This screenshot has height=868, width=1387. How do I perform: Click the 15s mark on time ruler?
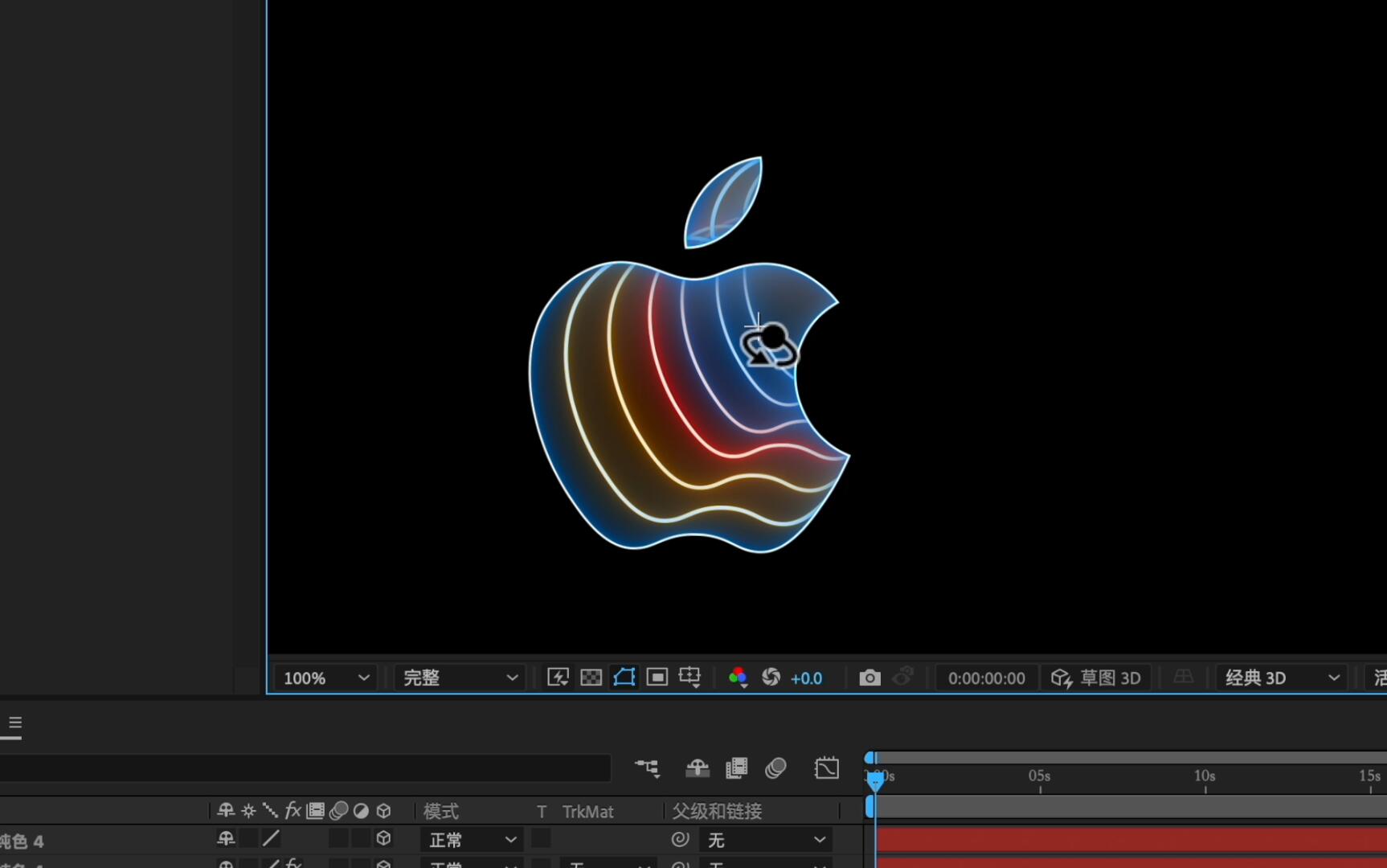click(1369, 776)
